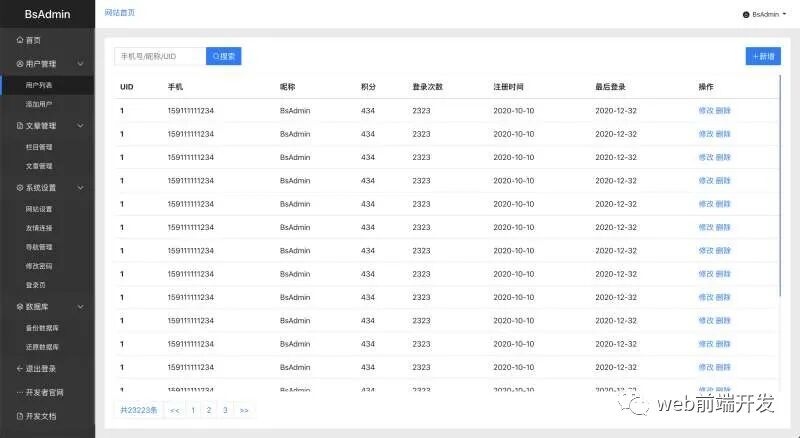This screenshot has width=800, height=438.
Task: Click the 搜索 search button
Action: tap(223, 56)
